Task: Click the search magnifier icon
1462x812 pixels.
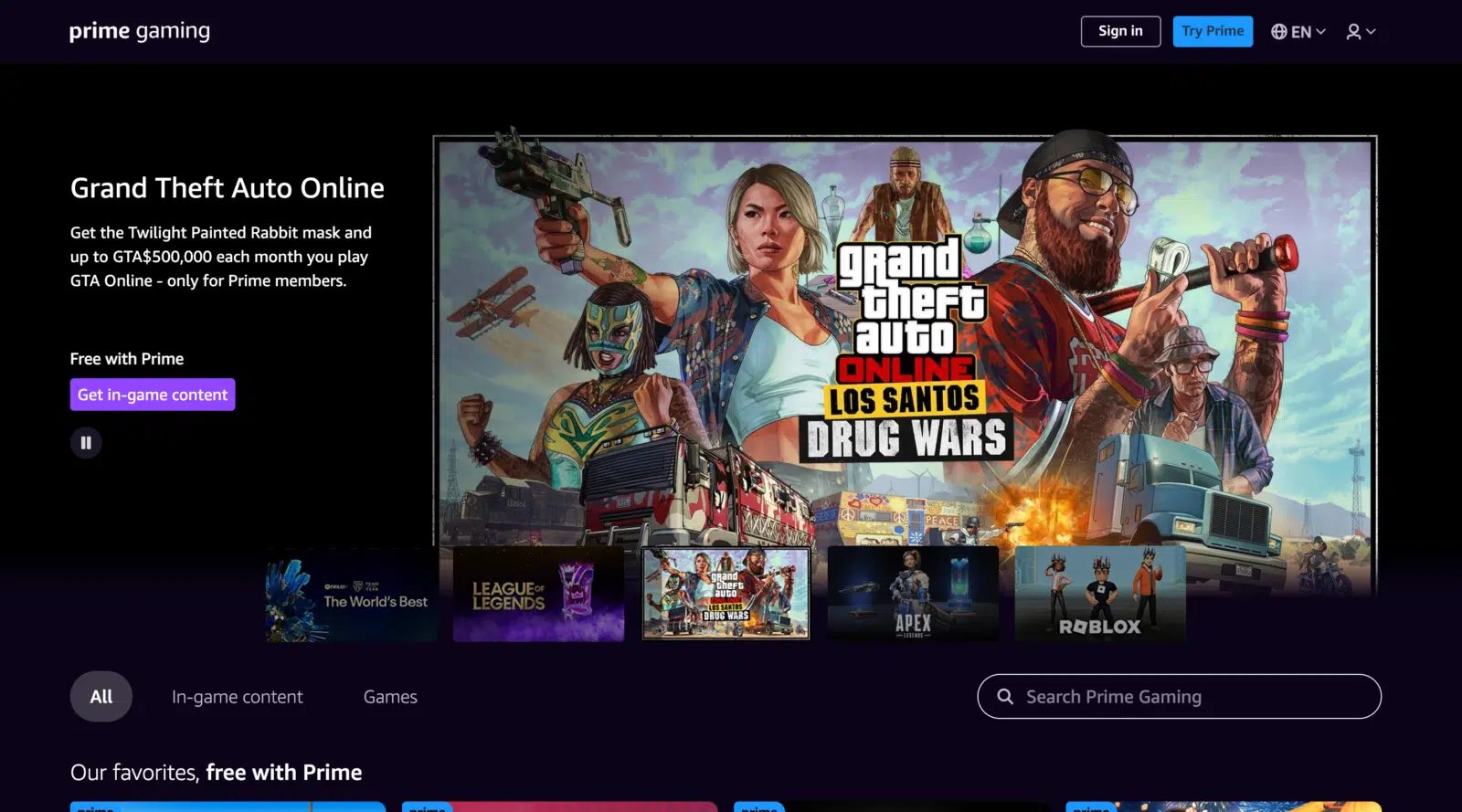Action: 1005,696
